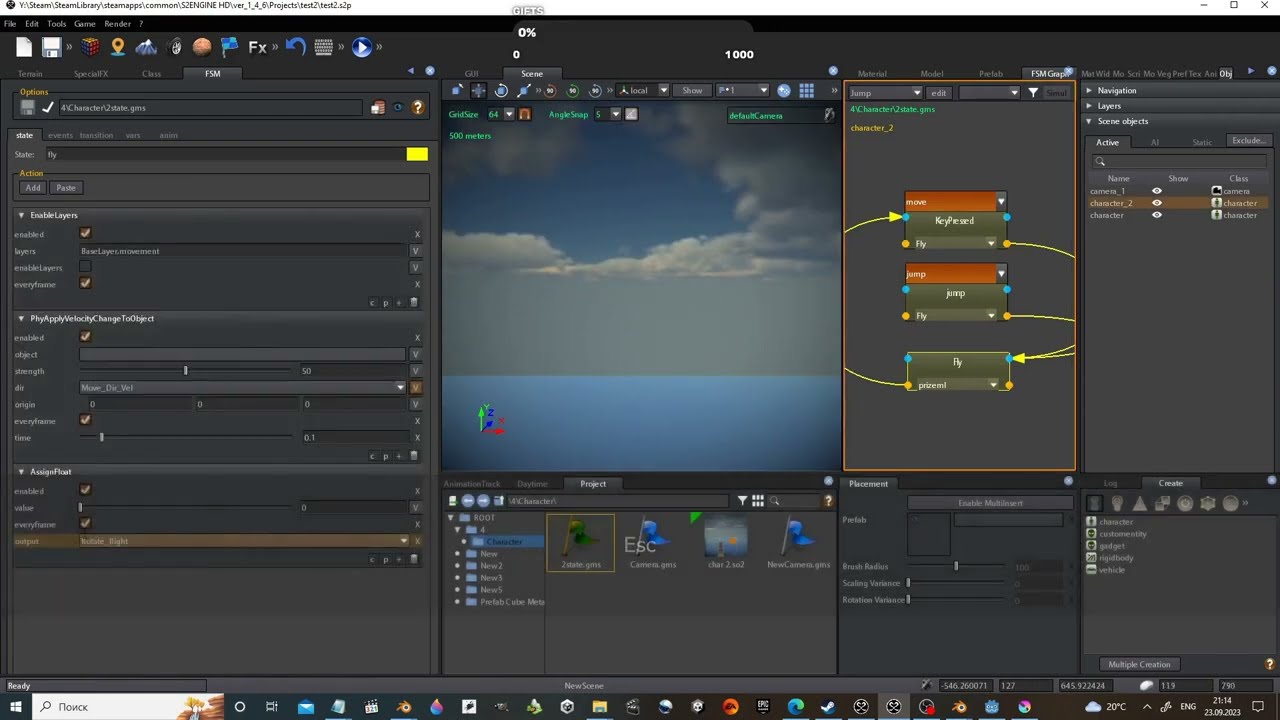Open the Tools menu
The height and width of the screenshot is (720, 1280).
pos(56,23)
